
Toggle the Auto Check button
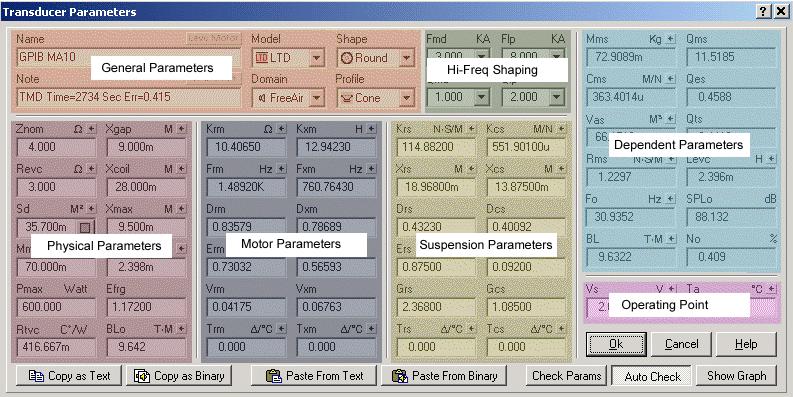click(x=652, y=376)
